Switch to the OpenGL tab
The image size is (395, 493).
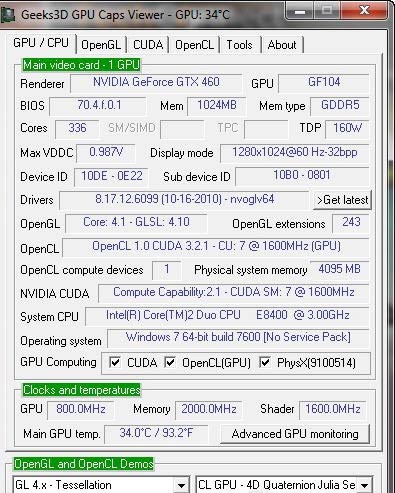101,45
